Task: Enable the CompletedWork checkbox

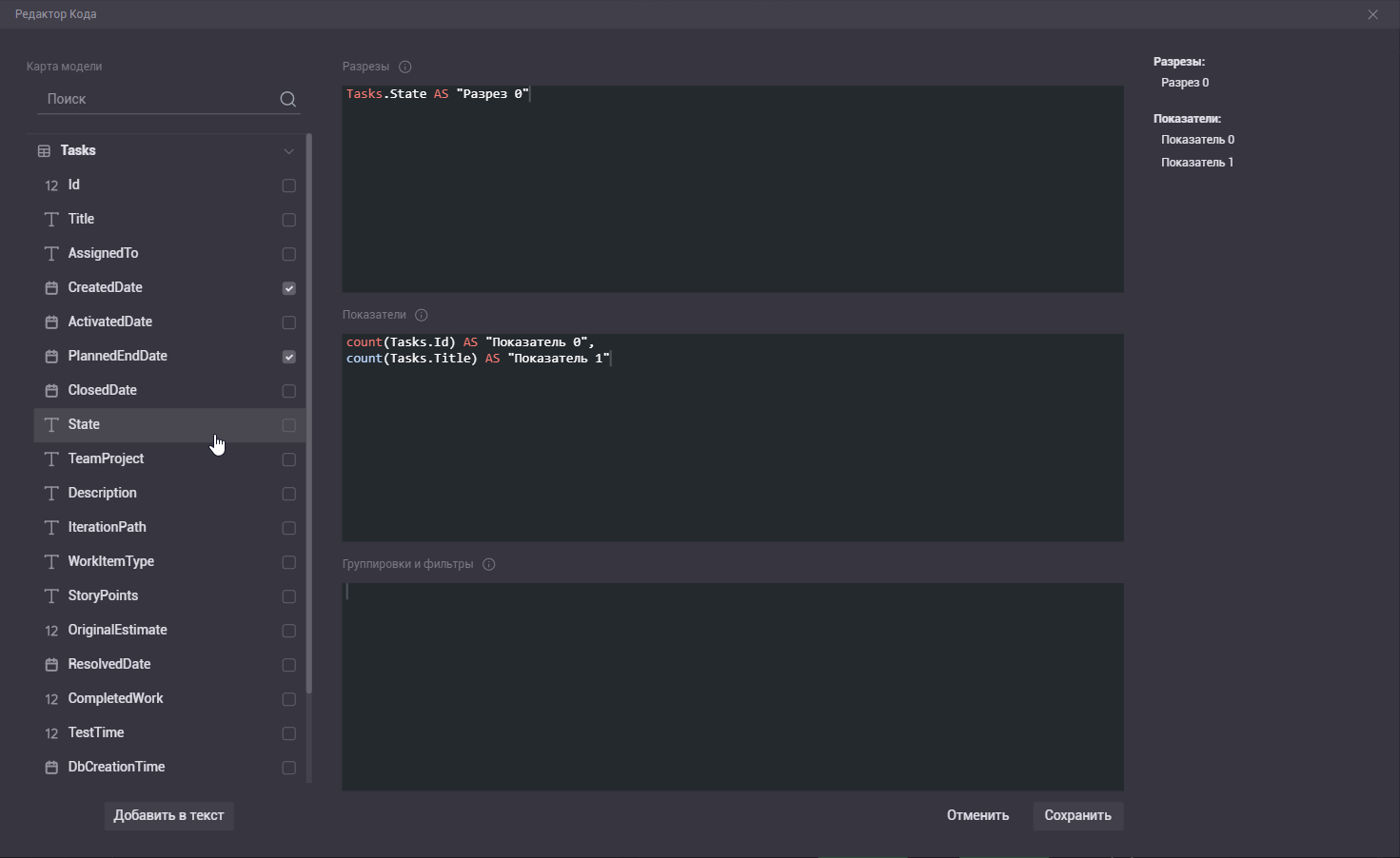Action: point(288,699)
